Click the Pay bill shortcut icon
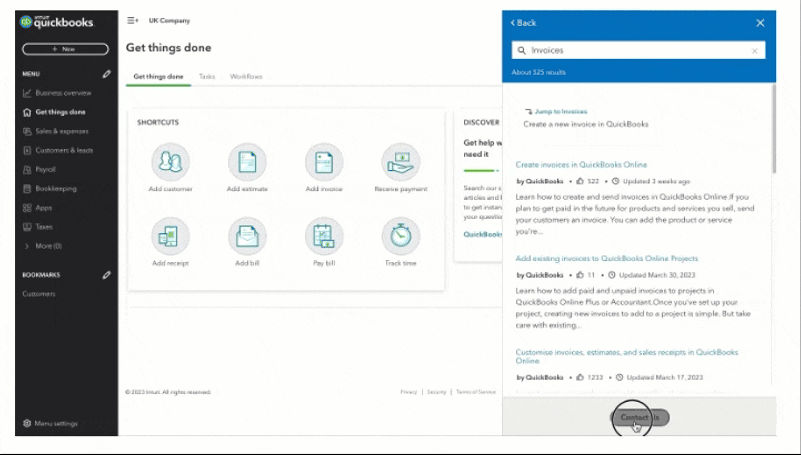 pyautogui.click(x=324, y=236)
